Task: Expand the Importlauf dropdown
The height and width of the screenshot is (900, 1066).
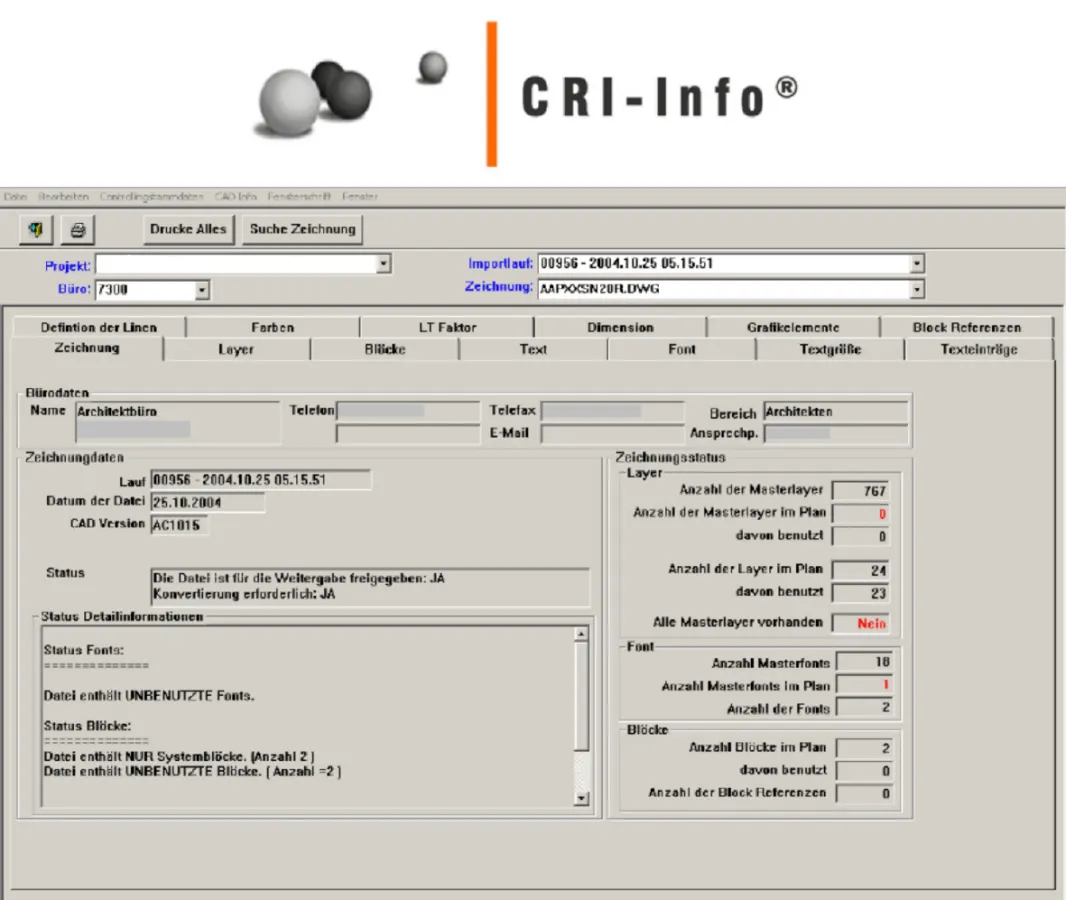Action: pos(917,263)
